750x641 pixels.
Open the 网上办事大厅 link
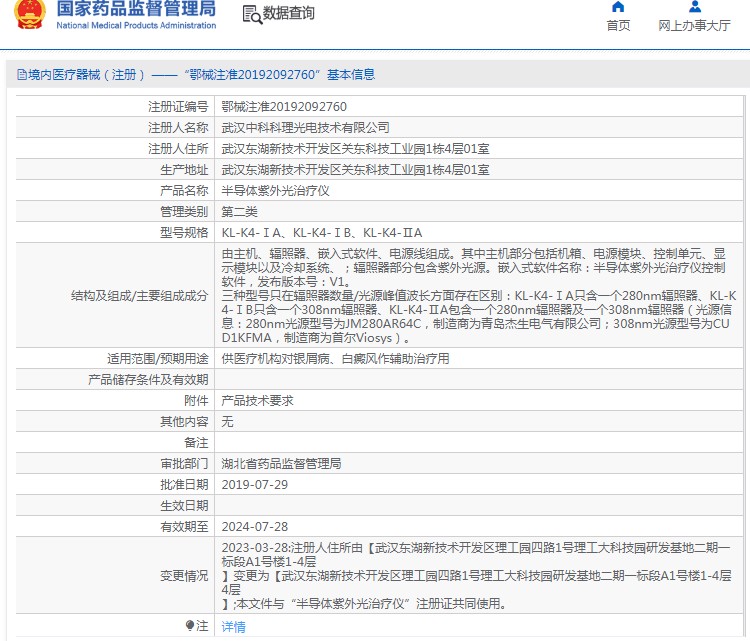[x=695, y=25]
